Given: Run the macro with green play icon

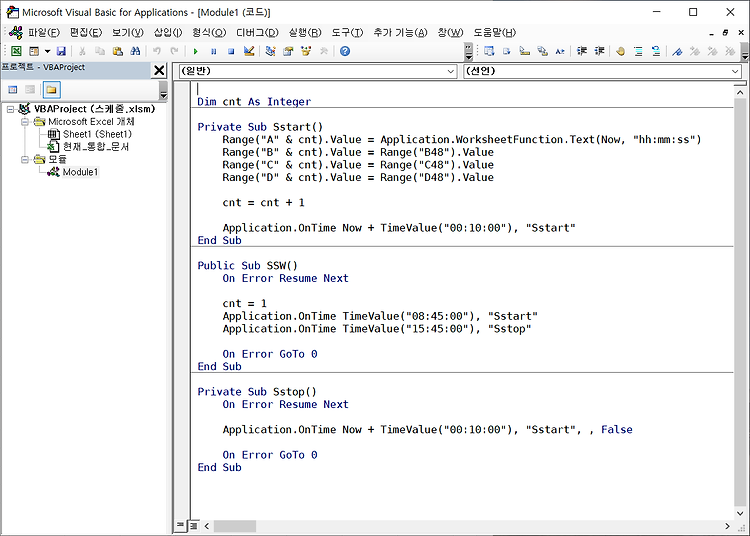Looking at the screenshot, I should coord(196,51).
